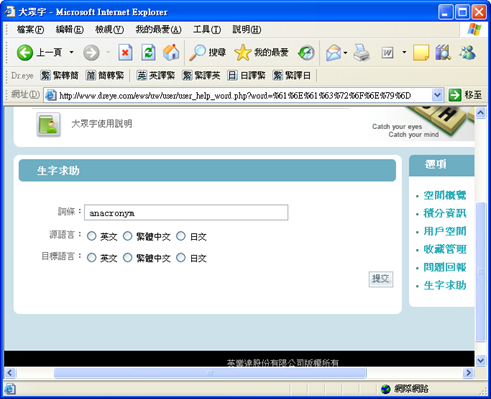The height and width of the screenshot is (399, 491).
Task: Open the 工具(T) menu
Action: [207, 30]
